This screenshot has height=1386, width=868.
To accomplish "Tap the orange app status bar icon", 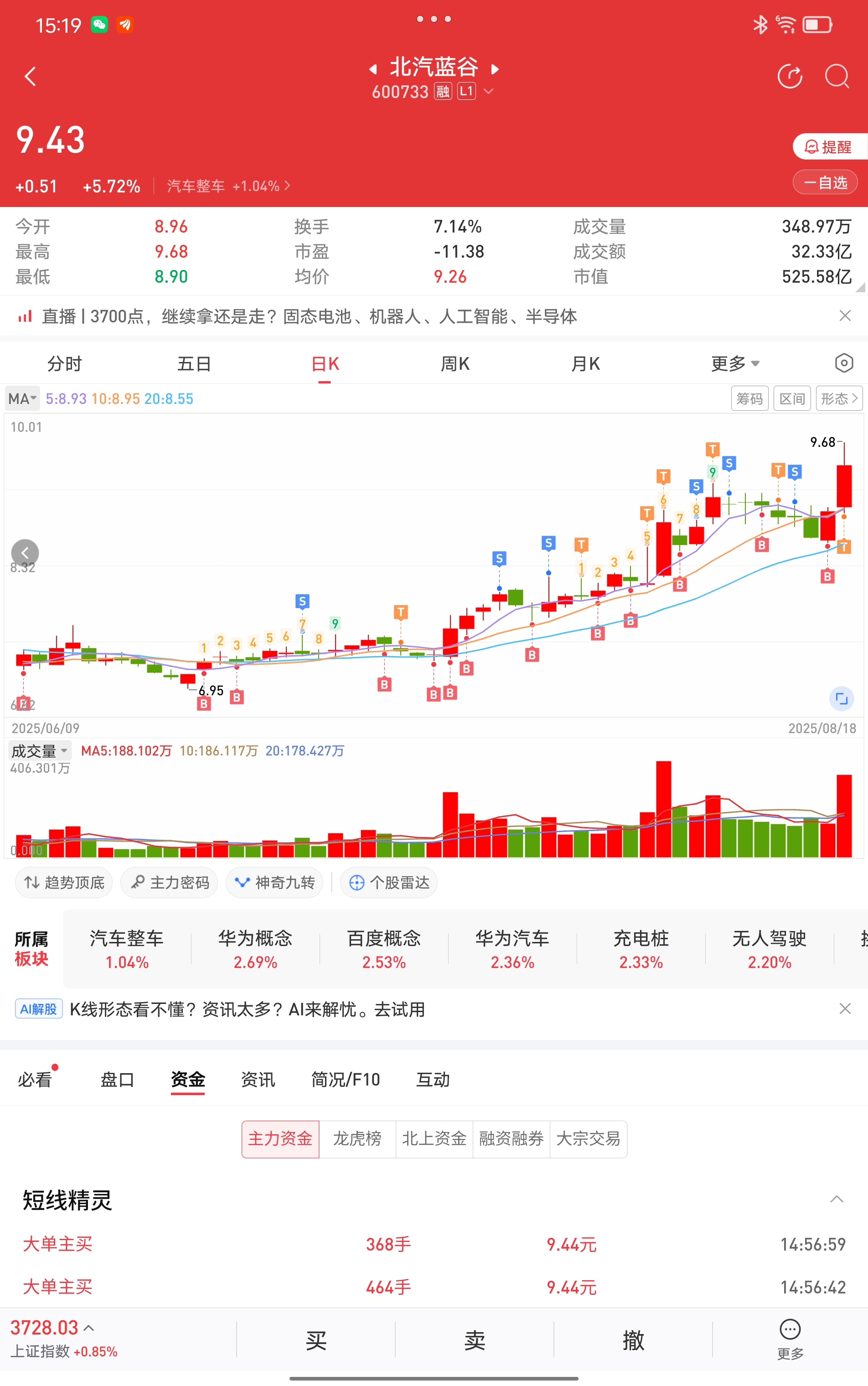I will pos(125,25).
